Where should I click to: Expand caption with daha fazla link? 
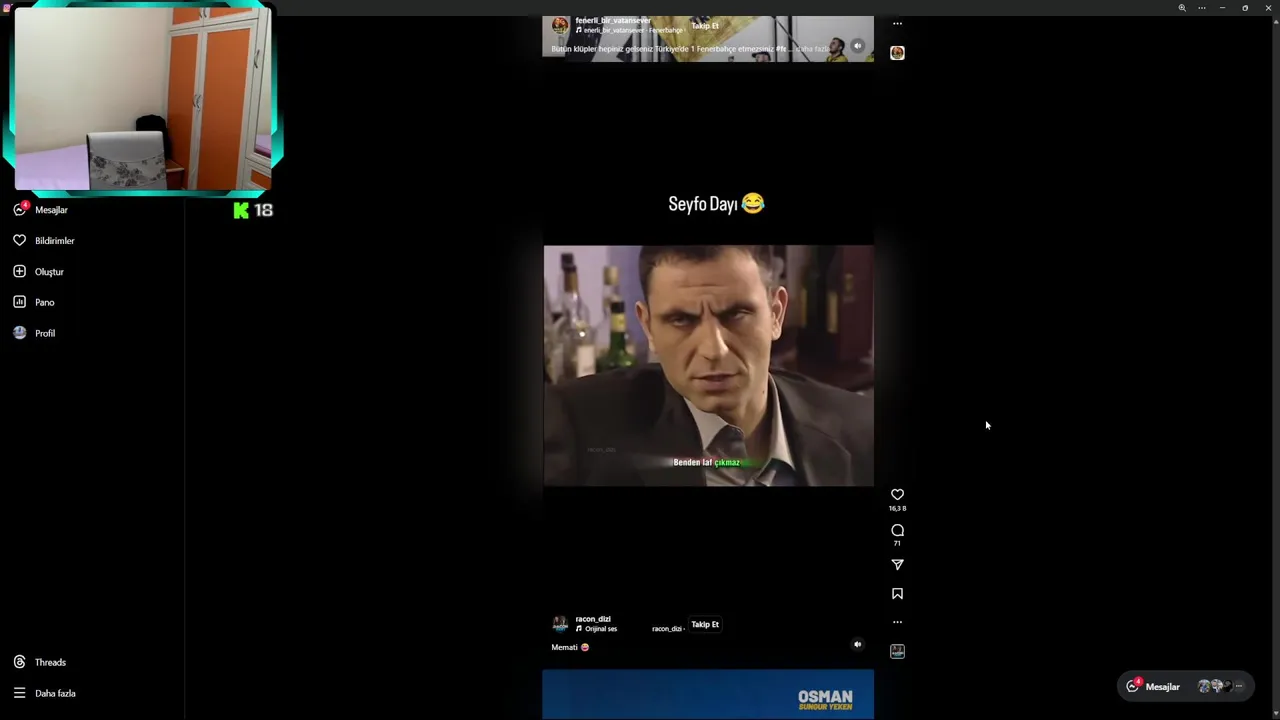tap(812, 48)
